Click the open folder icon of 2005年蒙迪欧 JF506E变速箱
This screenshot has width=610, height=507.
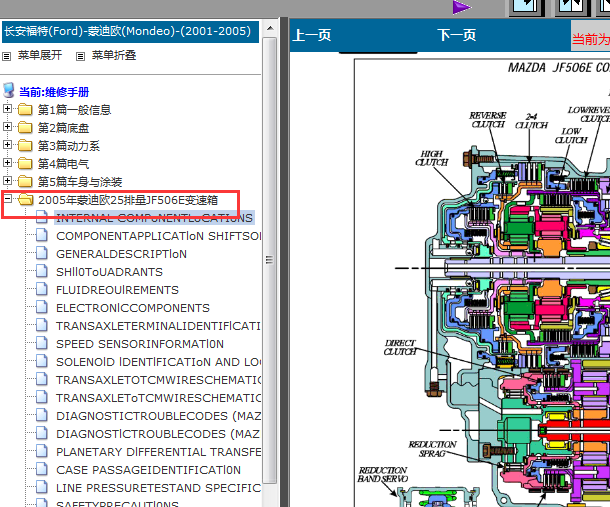pos(26,199)
